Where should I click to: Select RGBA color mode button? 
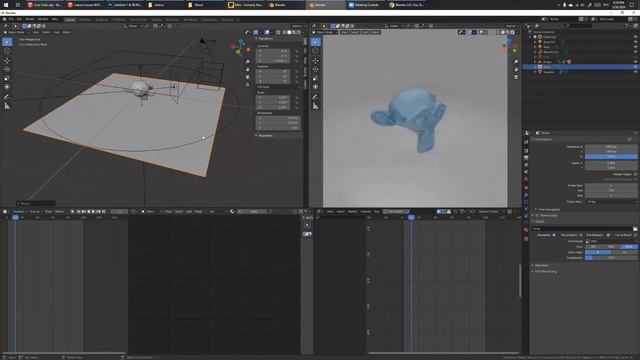pos(629,247)
